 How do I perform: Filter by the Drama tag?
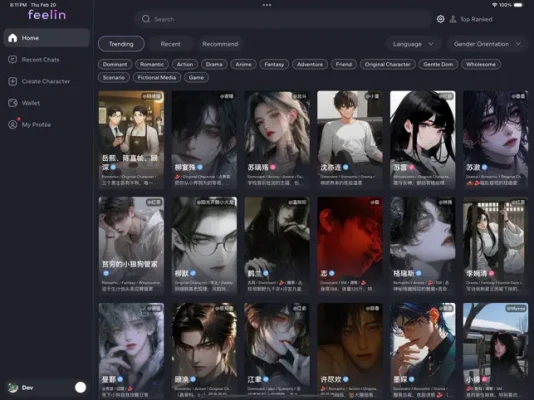214,64
